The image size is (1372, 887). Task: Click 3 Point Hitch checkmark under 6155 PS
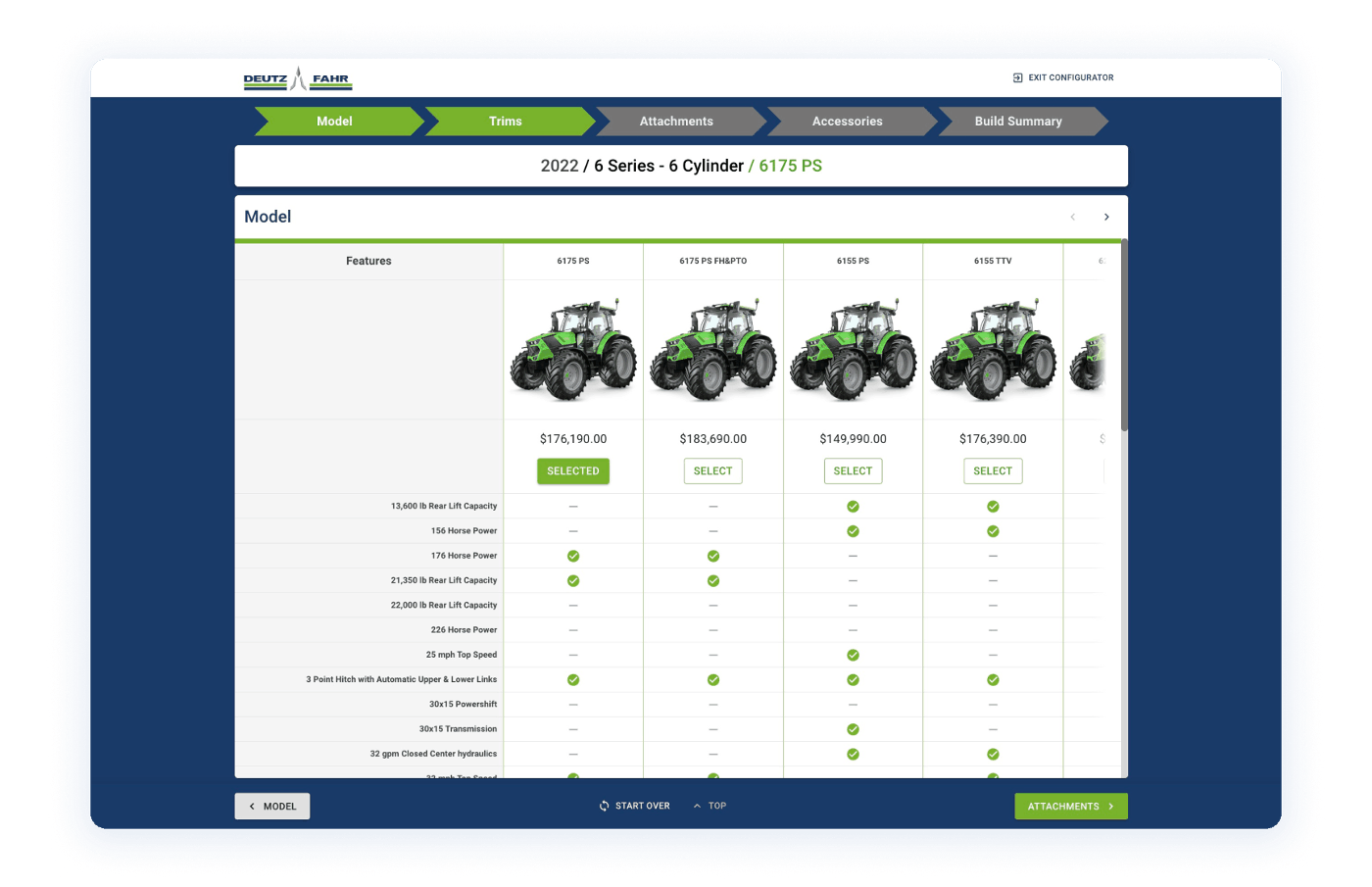pos(853,680)
